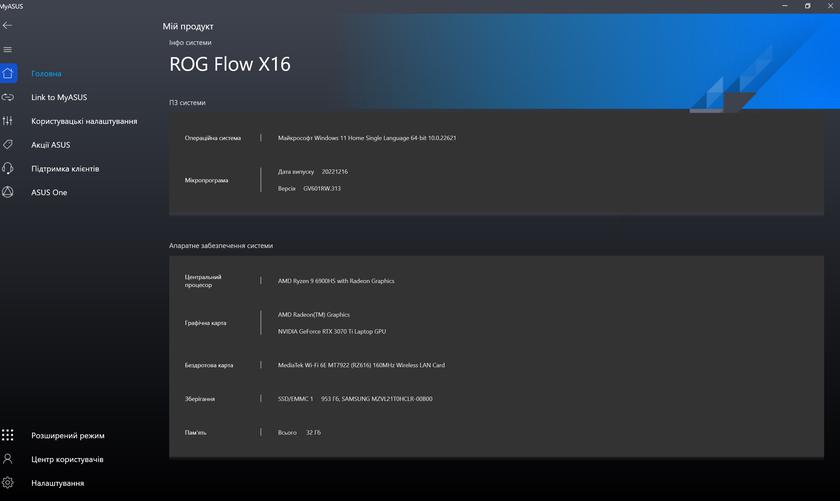The width and height of the screenshot is (840, 501).
Task: Select Користувацькі налаштування in the sidebar
Action: [84, 121]
